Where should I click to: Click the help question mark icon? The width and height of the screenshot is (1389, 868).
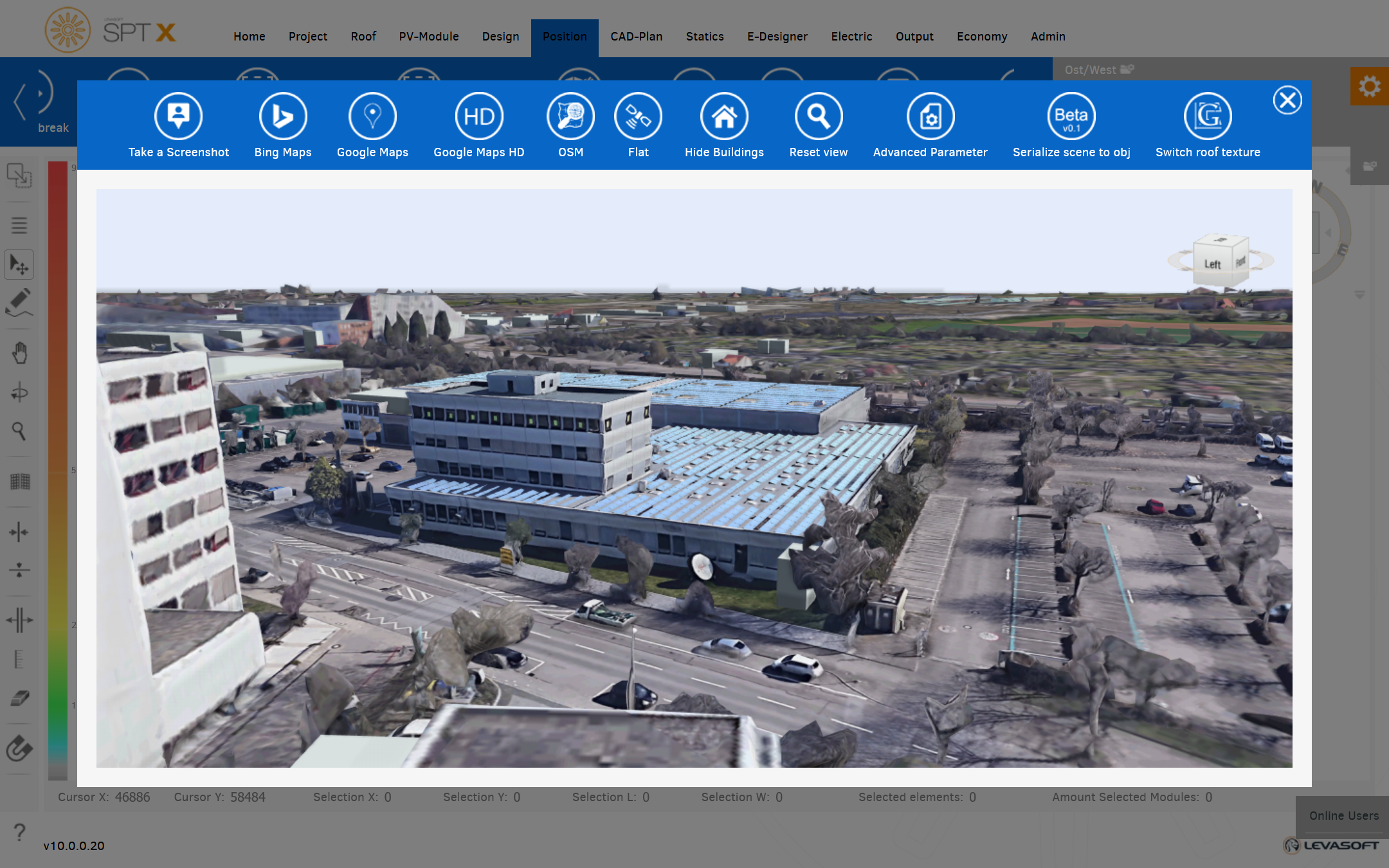(x=20, y=832)
